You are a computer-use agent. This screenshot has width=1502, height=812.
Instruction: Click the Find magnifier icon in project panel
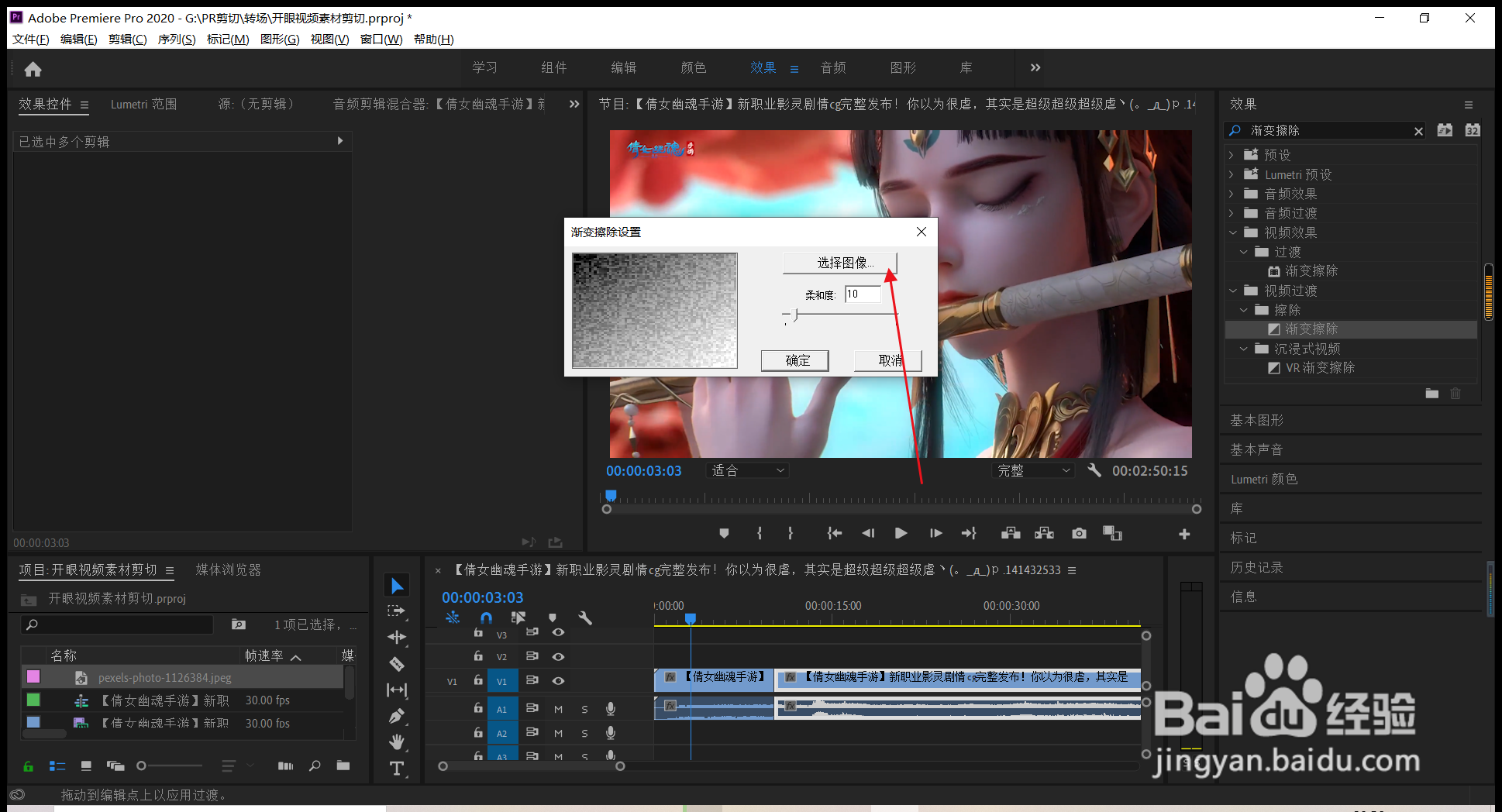[x=315, y=766]
